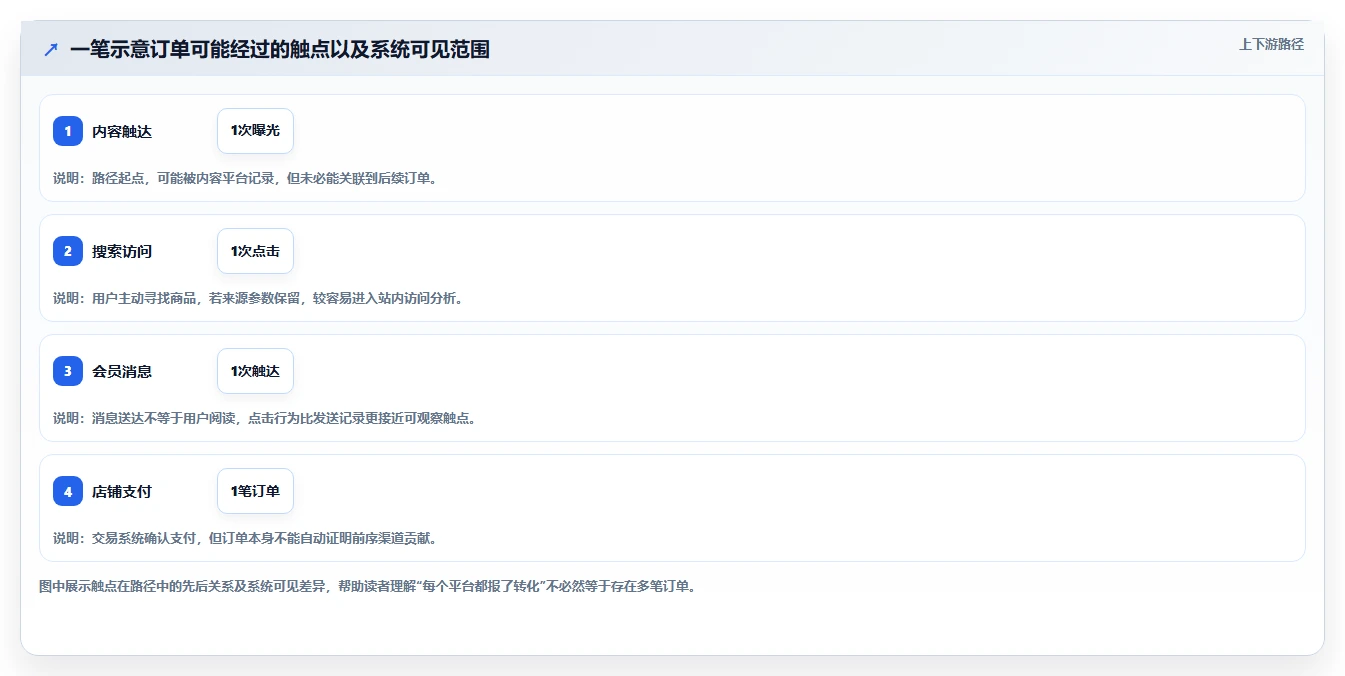The height and width of the screenshot is (676, 1345).
Task: Click step number 1 badge for 内容触达
Action: click(x=68, y=131)
